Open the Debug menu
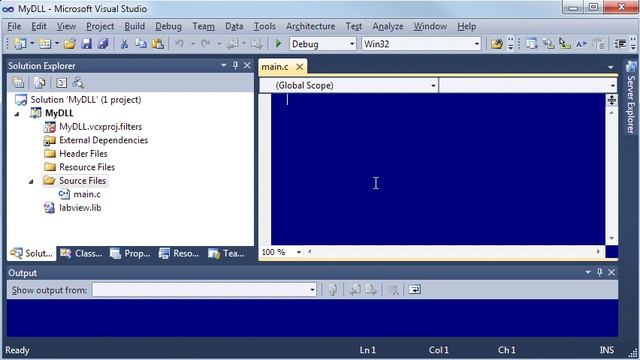The width and height of the screenshot is (640, 360). coord(168,26)
